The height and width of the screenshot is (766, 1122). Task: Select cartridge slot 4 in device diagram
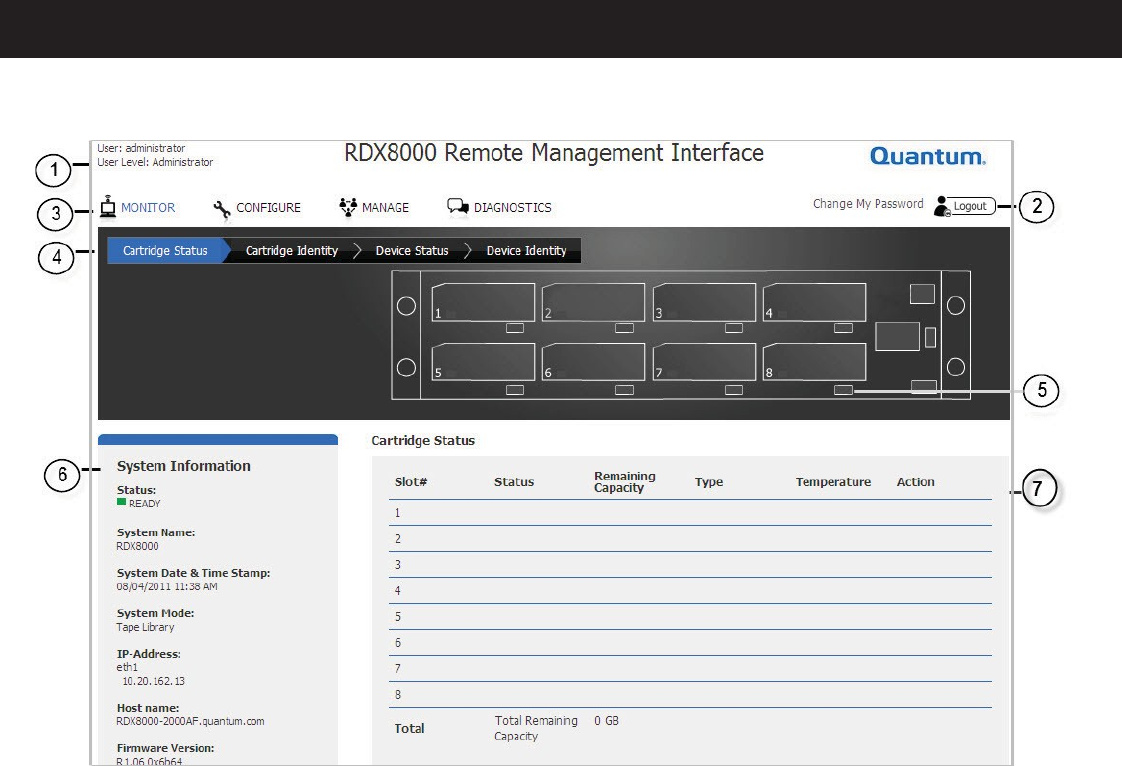(x=814, y=302)
